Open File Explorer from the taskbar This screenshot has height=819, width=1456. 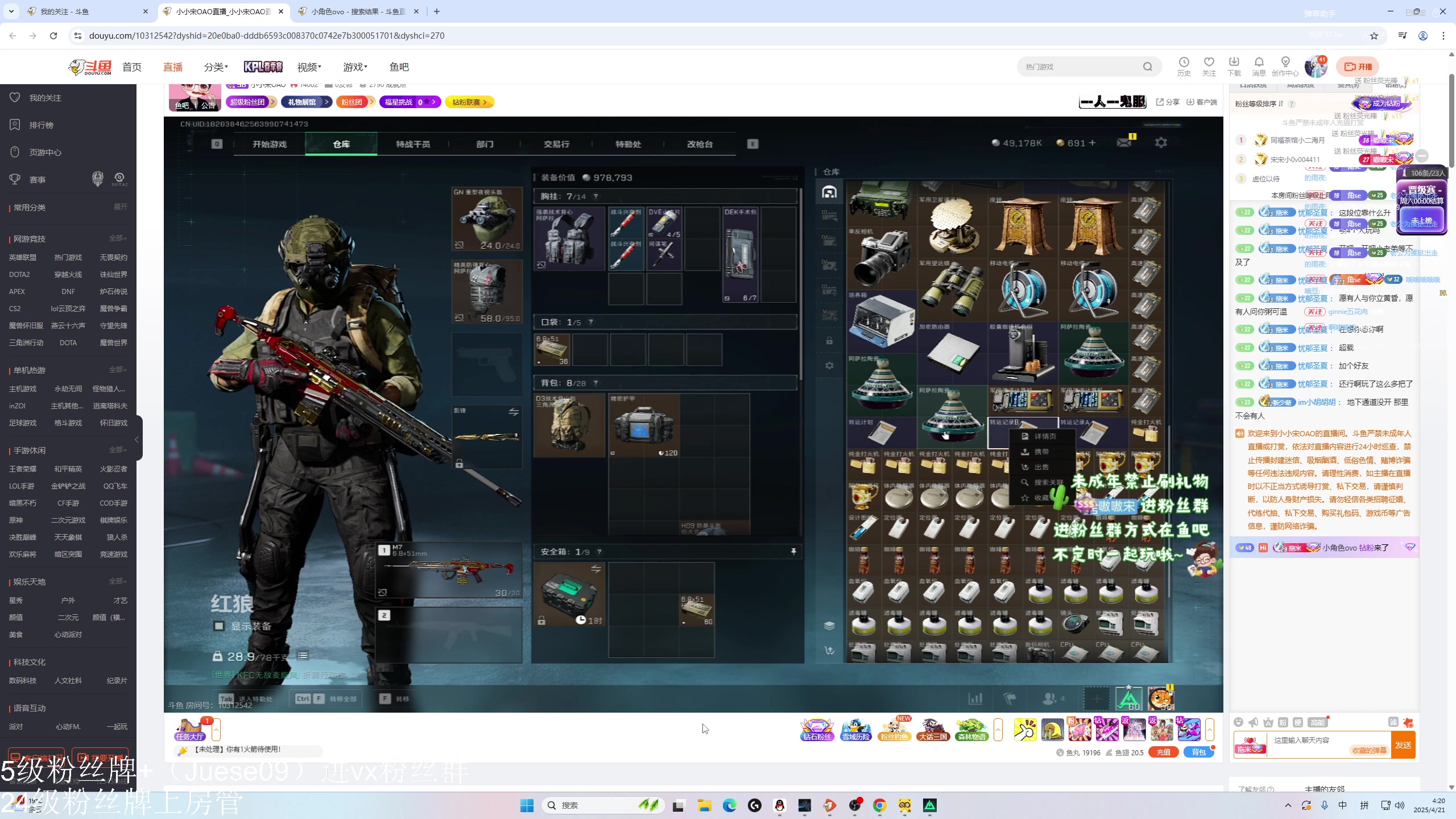(705, 805)
